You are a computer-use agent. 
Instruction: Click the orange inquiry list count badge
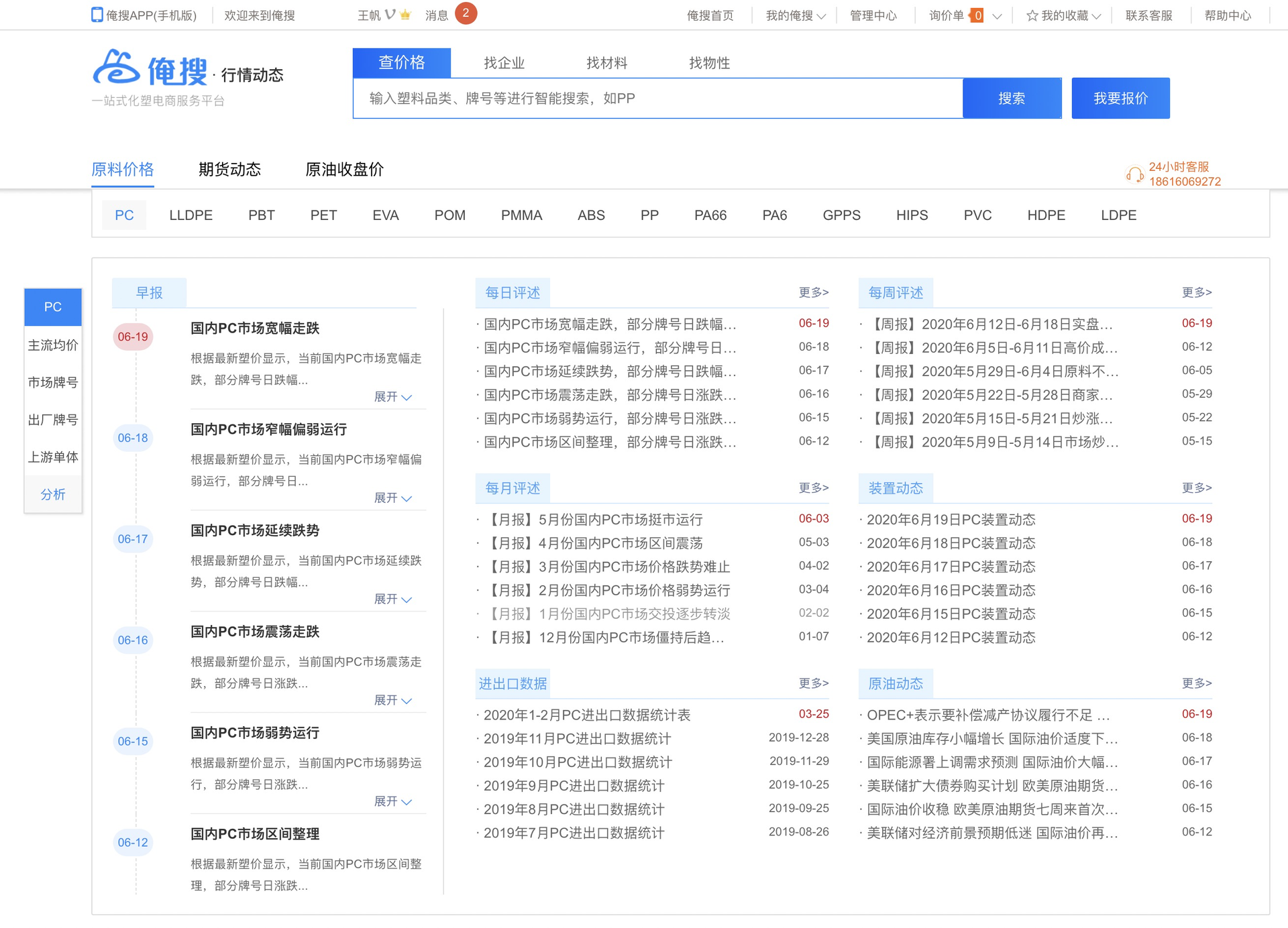977,15
